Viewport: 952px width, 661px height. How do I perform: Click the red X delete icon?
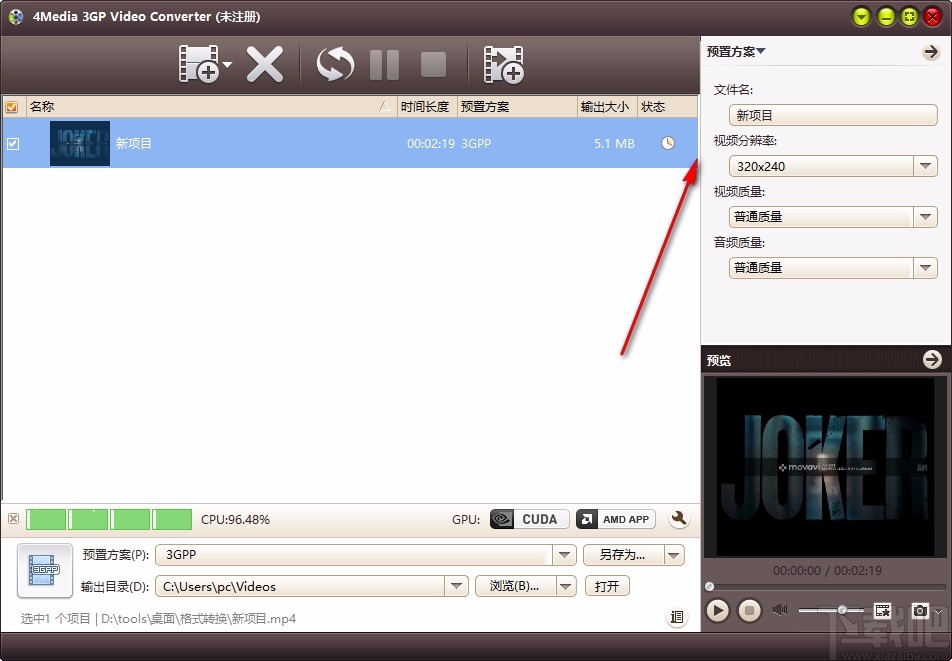[x=267, y=63]
